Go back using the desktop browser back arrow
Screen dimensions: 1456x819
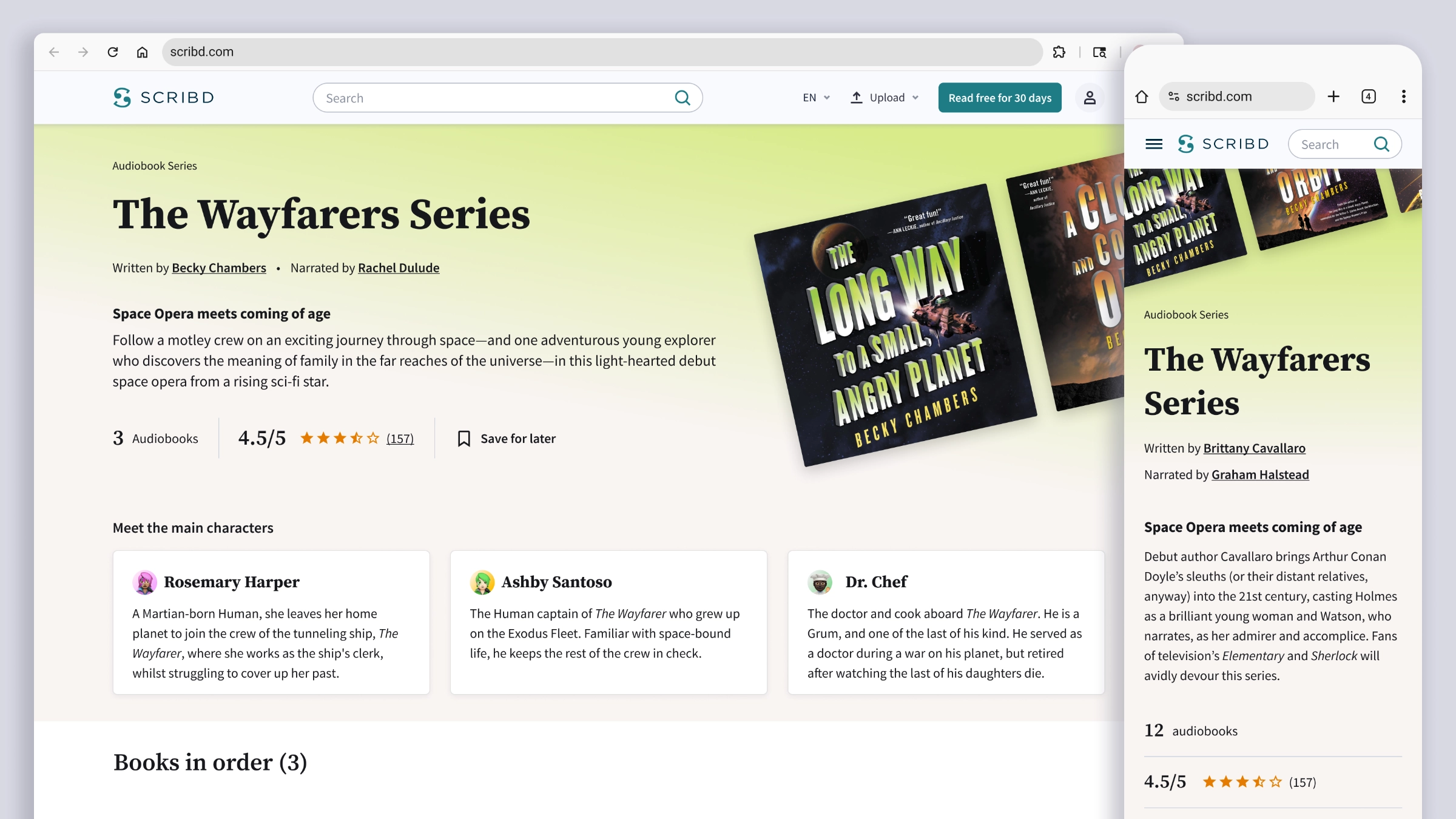[54, 52]
